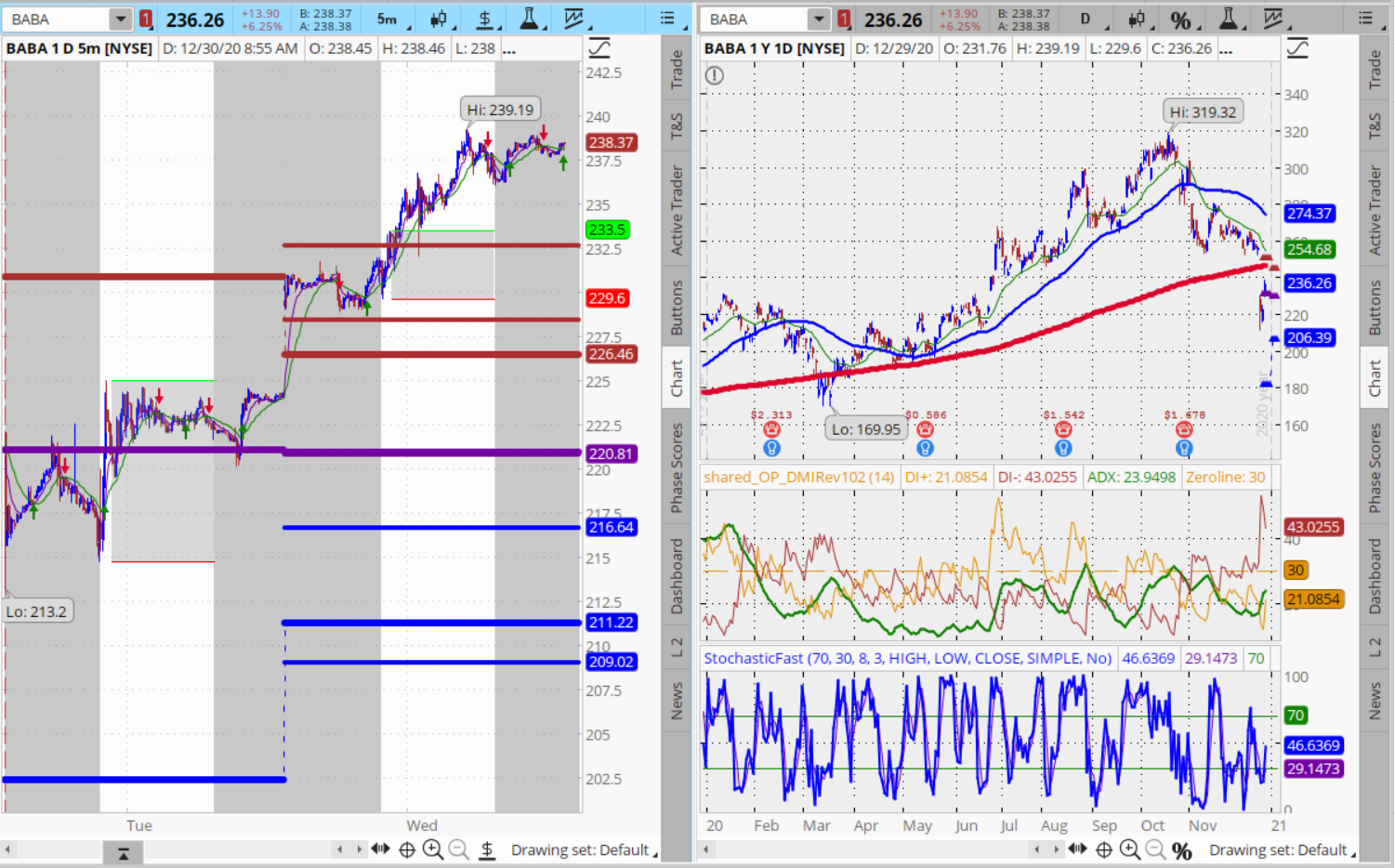The image size is (1395, 868).
Task: Open drawings tool icon in left chart toolbar
Action: pos(574,19)
